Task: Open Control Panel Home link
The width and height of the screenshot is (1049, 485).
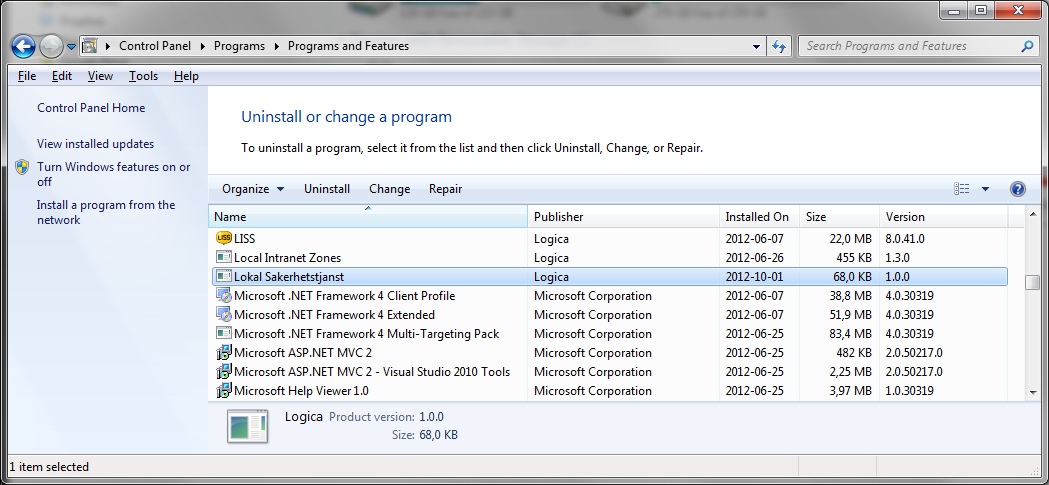Action: 91,108
